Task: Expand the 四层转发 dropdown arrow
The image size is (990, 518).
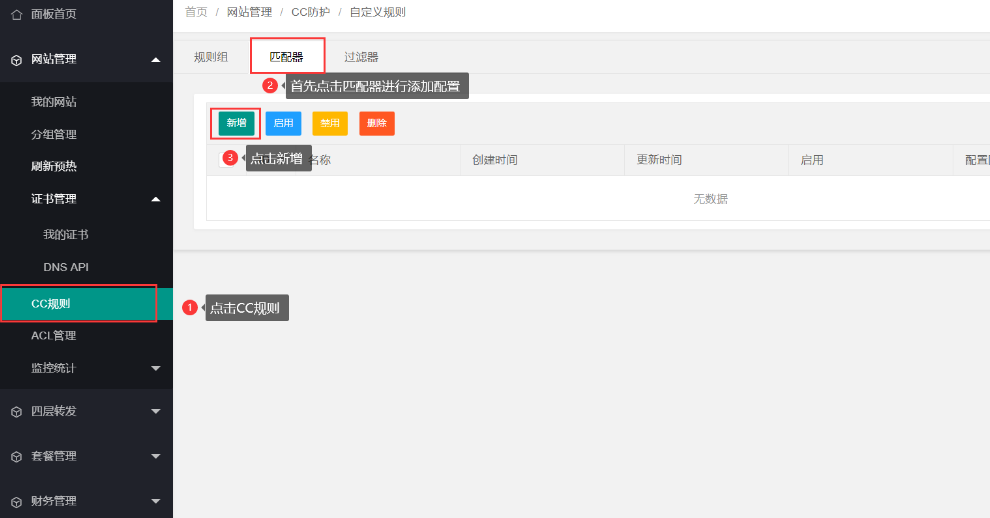Action: [155, 411]
